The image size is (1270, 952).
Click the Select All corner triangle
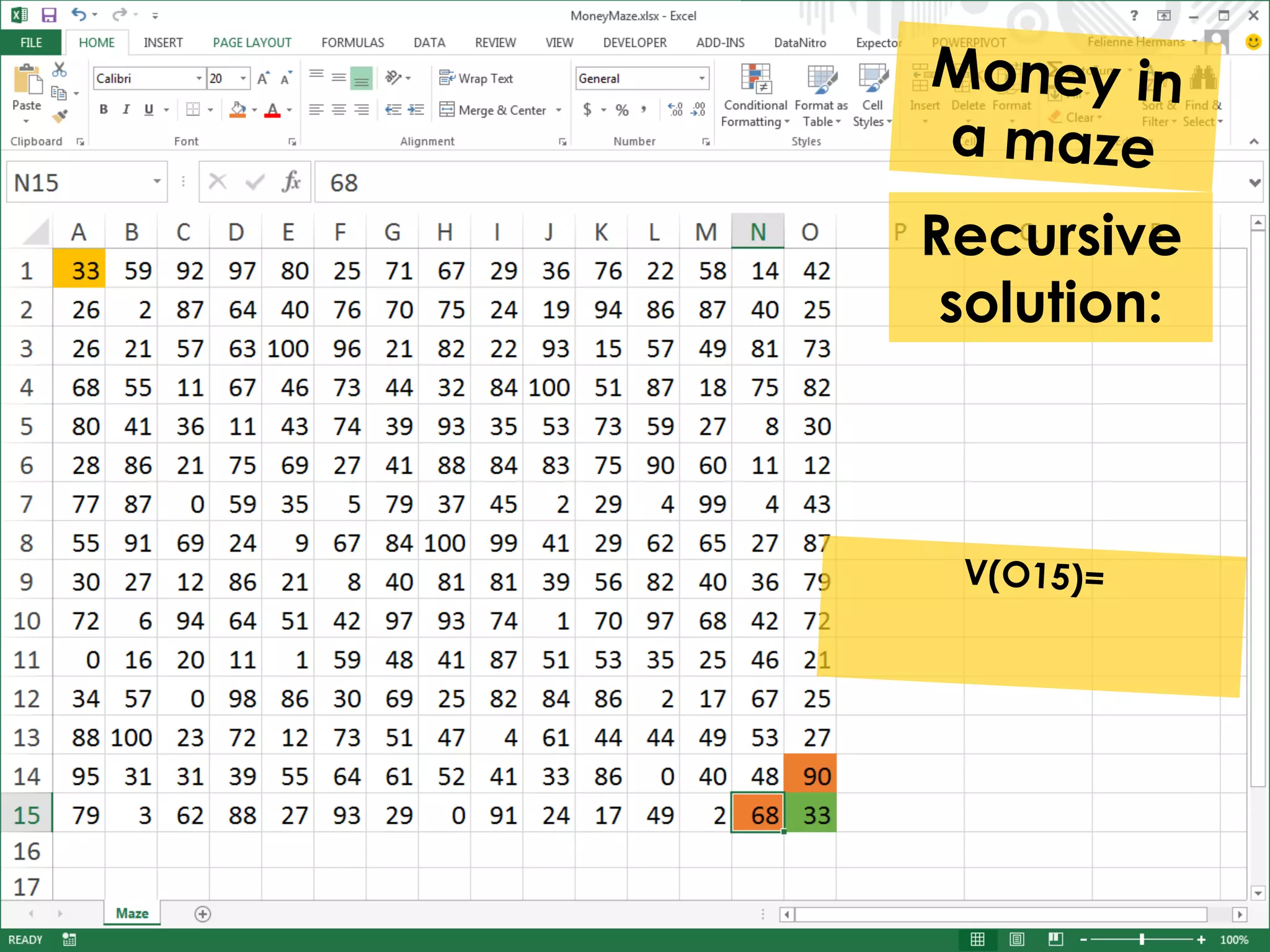pos(35,232)
